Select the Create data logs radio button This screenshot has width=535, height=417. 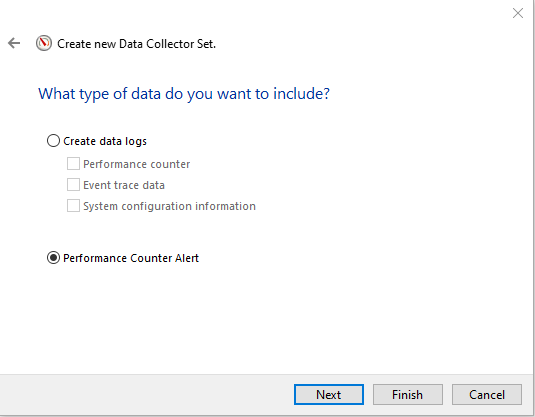click(53, 141)
